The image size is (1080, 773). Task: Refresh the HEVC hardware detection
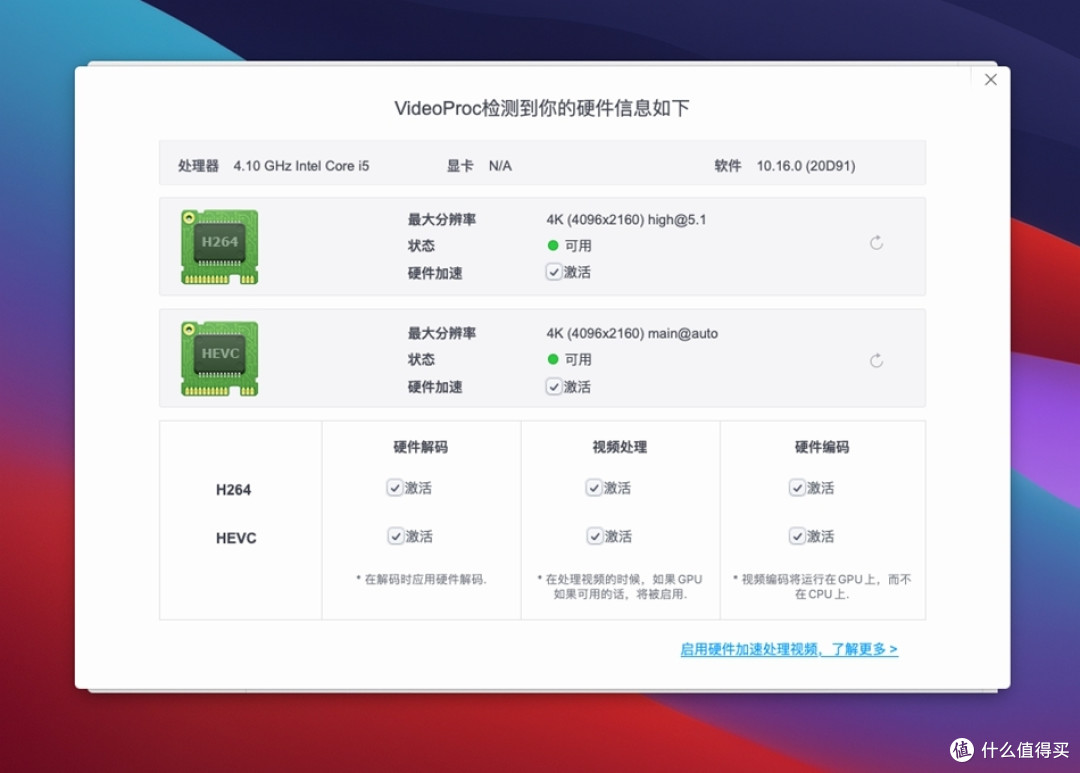(x=876, y=360)
